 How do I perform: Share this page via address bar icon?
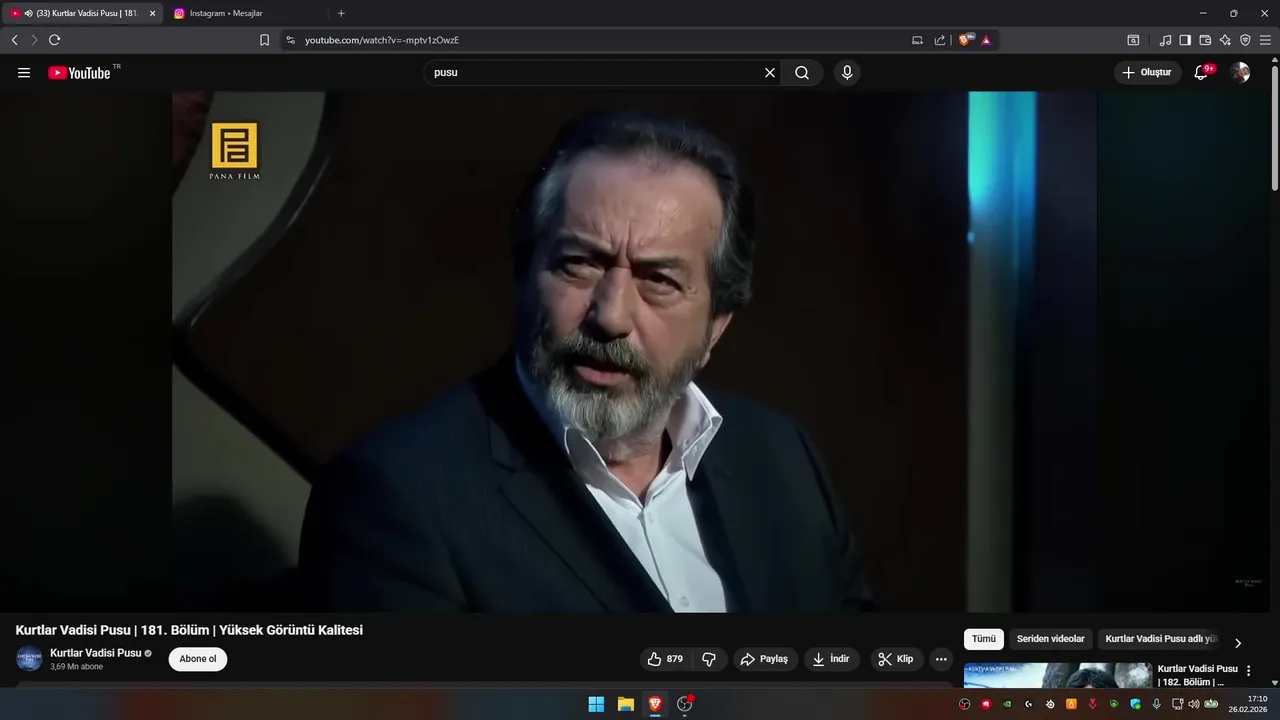tap(940, 40)
